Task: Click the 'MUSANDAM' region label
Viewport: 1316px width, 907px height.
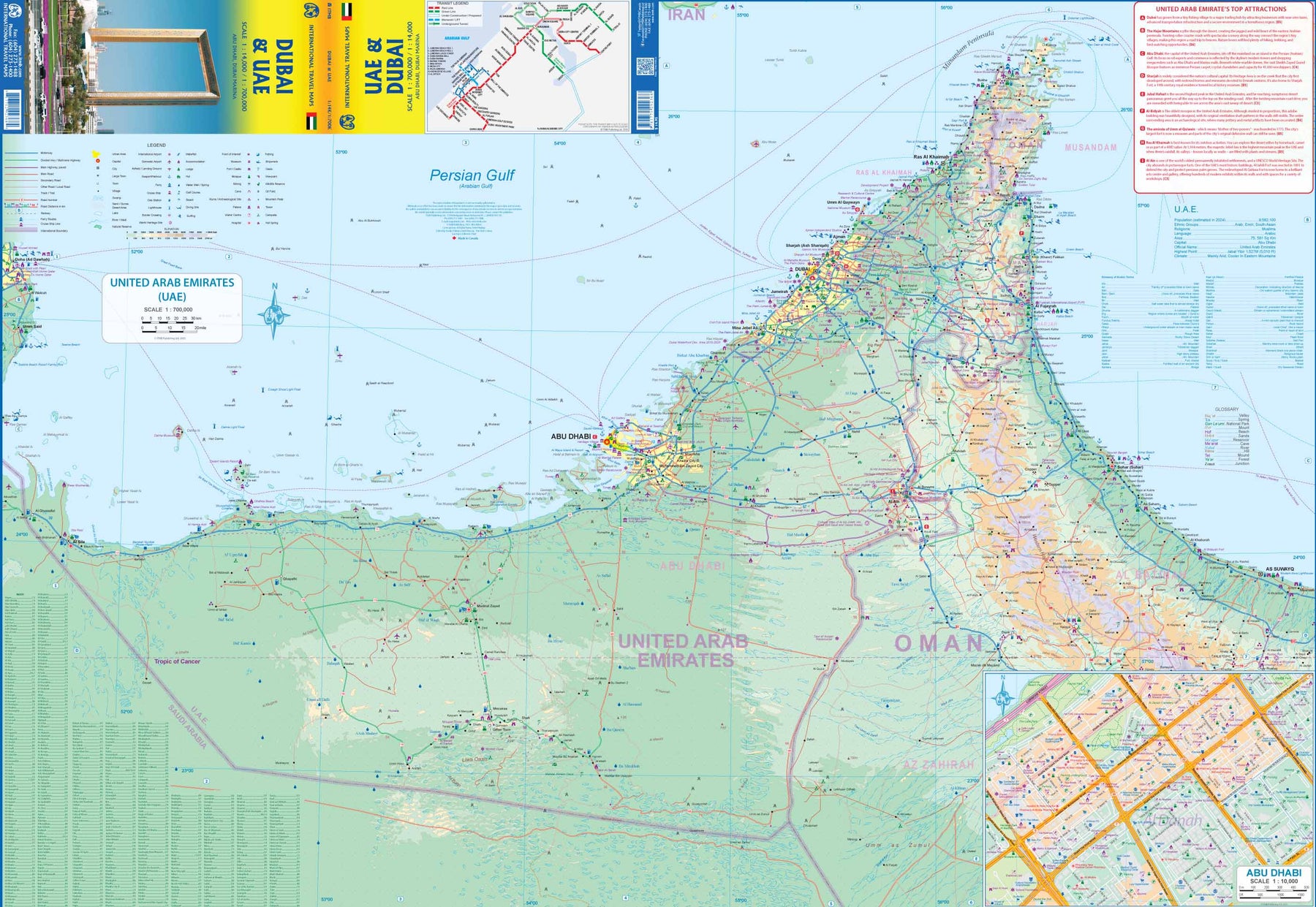Action: (x=1090, y=148)
